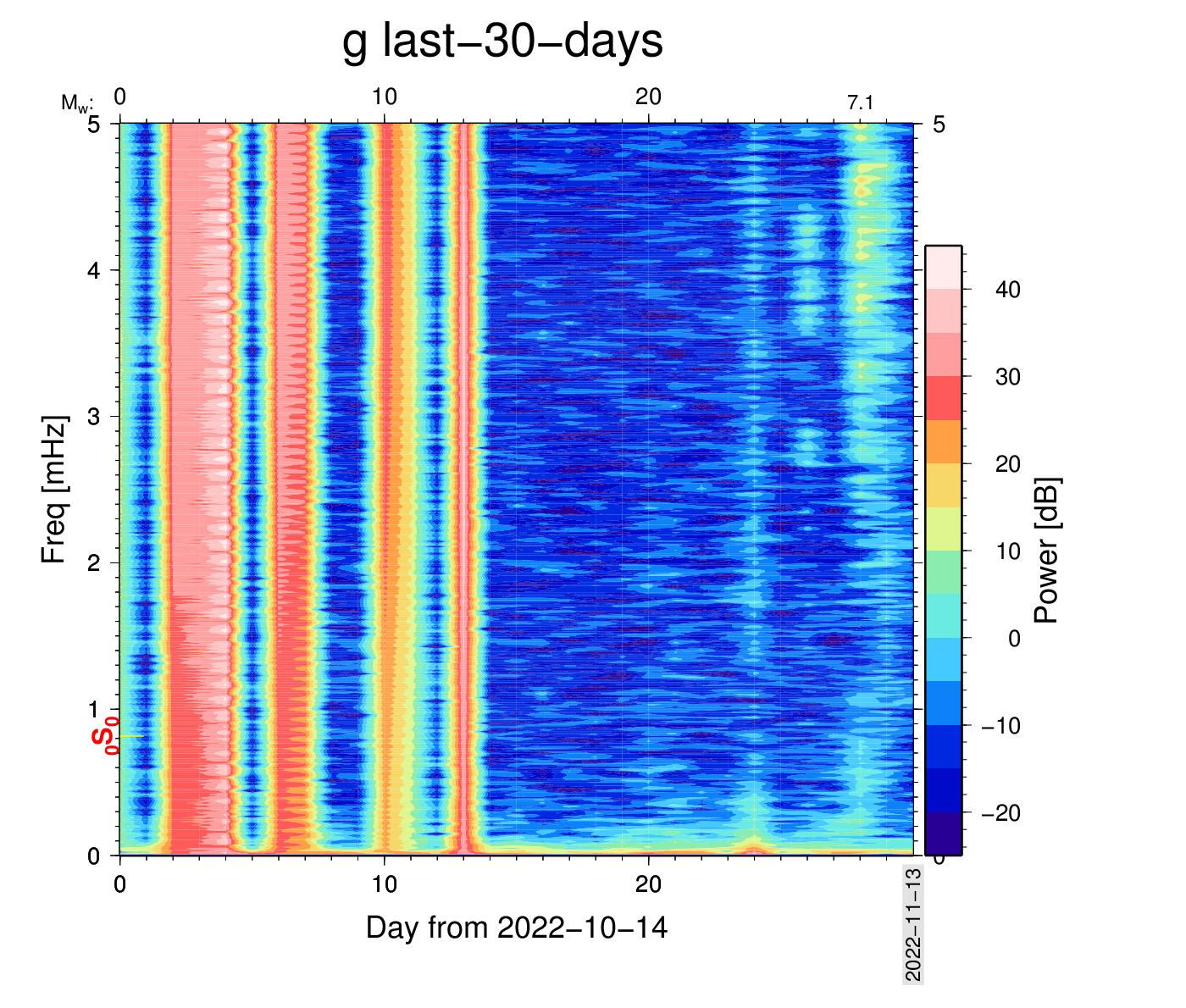This screenshot has width=1186, height=1008.
Task: Click the 10 tick label on the top axis
Action: click(x=384, y=97)
